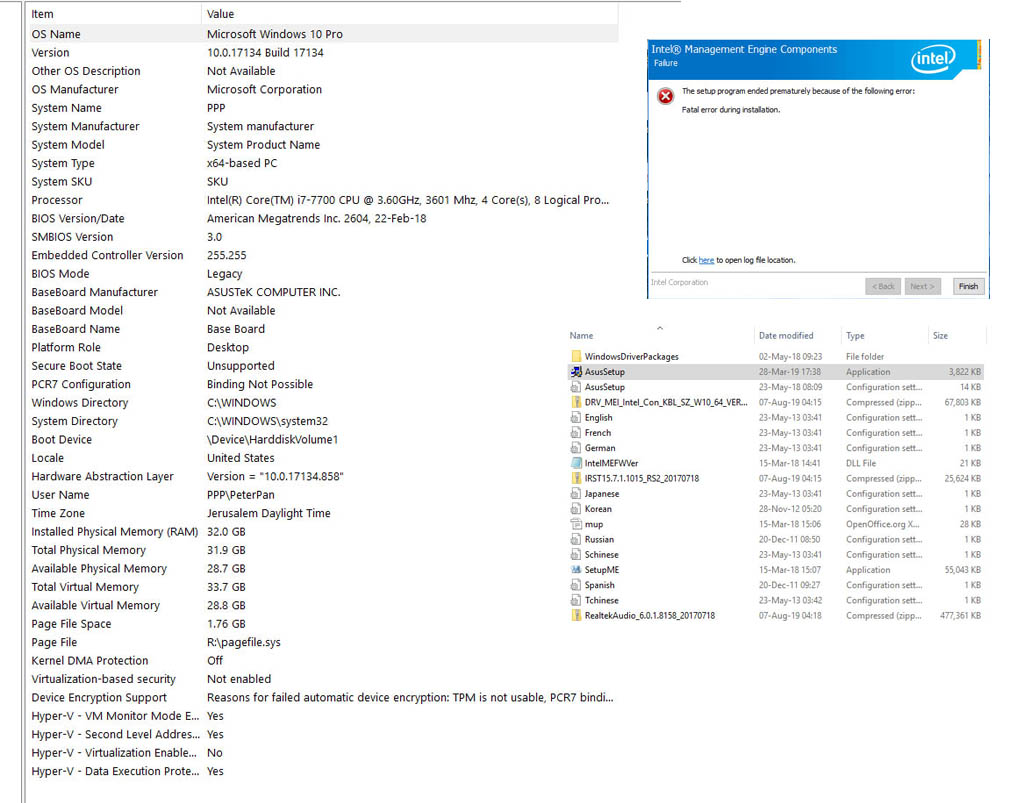Sort file list by Size column
1024x803 pixels.
940,336
